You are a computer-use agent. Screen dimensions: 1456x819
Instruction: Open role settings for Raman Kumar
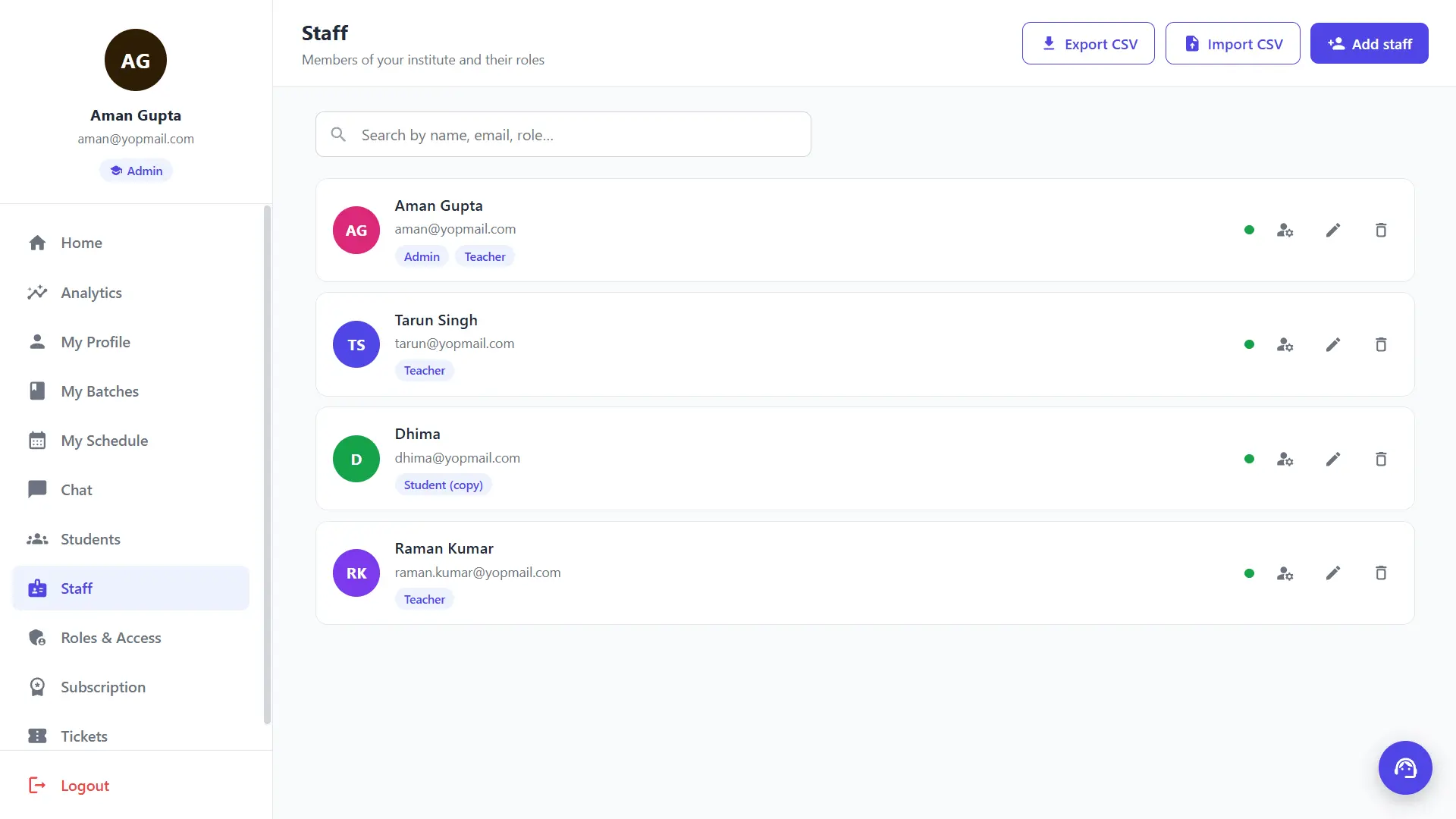pos(1285,574)
